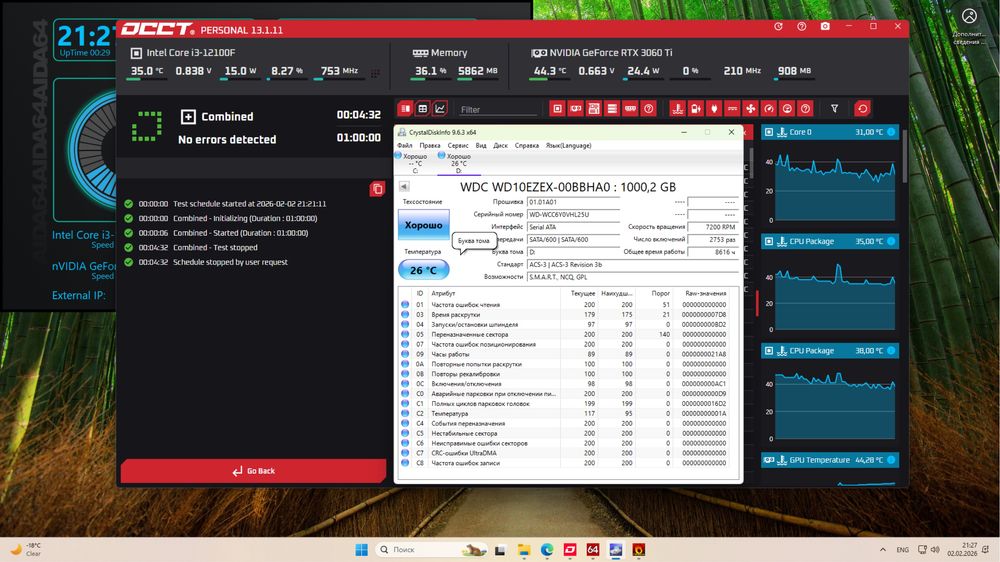Image resolution: width=1000 pixels, height=562 pixels.
Task: Switch OCCT monitoring to the table view icon
Action: (422, 109)
